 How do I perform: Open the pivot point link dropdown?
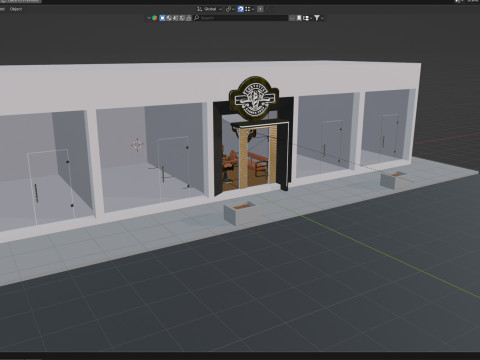click(x=230, y=9)
